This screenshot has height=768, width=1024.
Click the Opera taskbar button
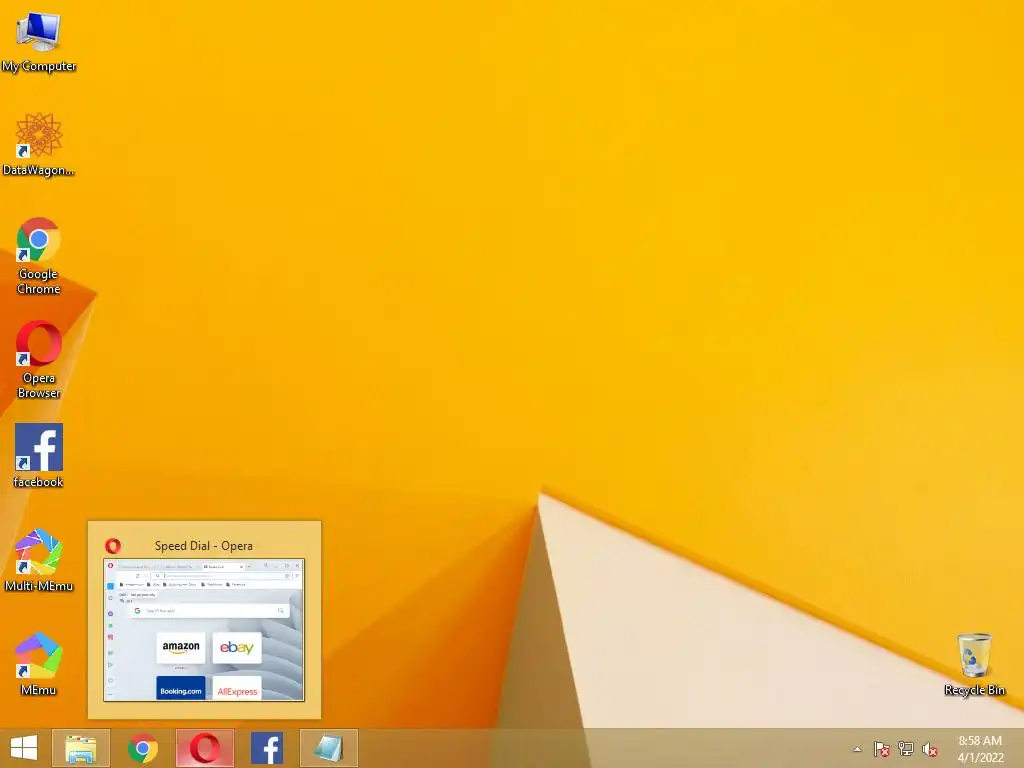coord(204,748)
